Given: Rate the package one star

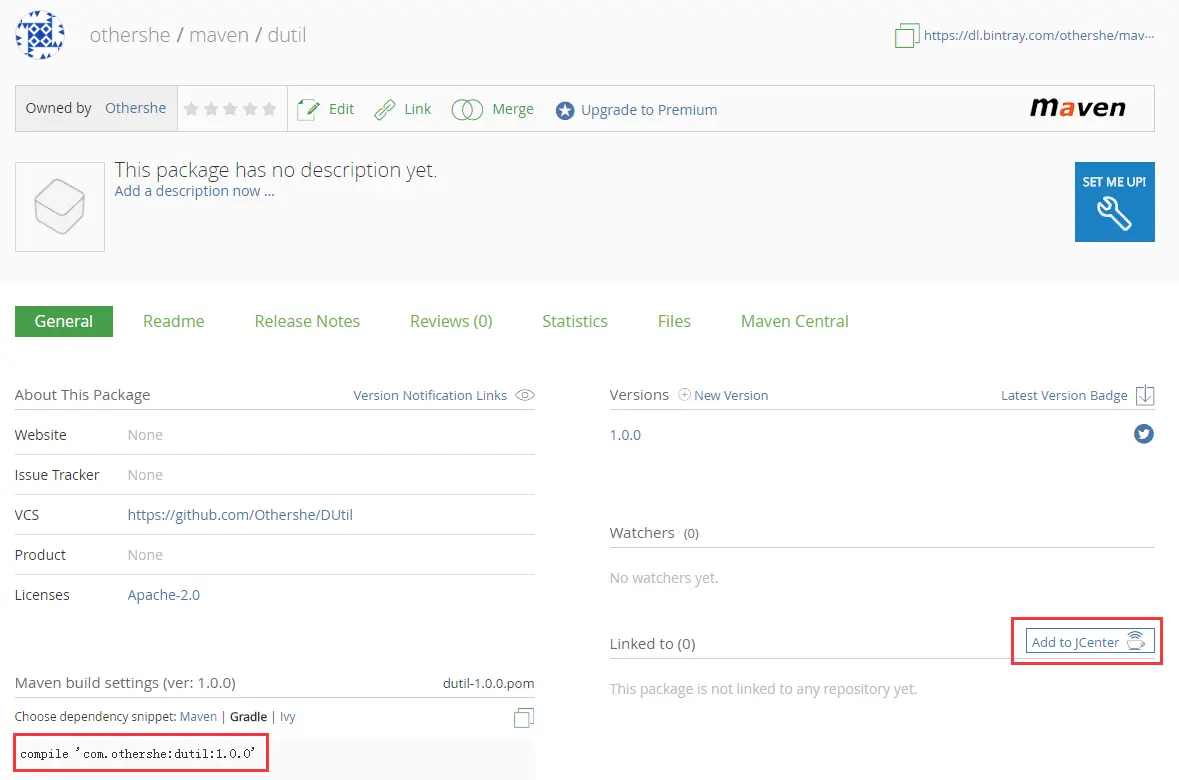Looking at the screenshot, I should coord(191,110).
